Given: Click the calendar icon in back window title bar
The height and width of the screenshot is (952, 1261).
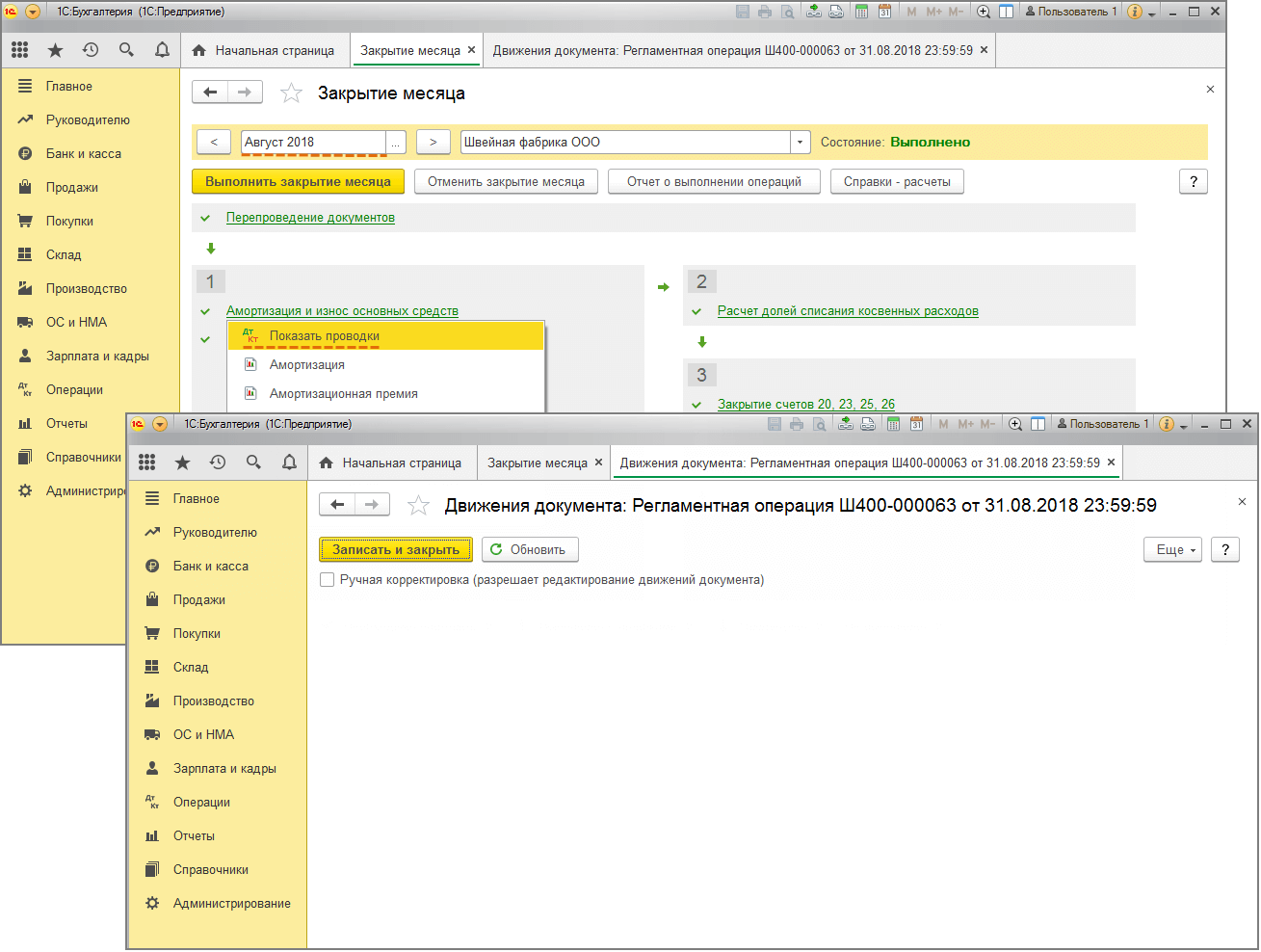Looking at the screenshot, I should [884, 12].
